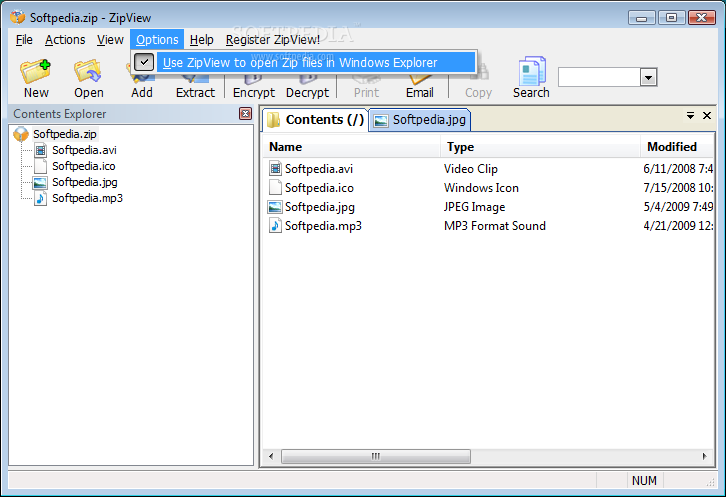The height and width of the screenshot is (497, 726).
Task: Select Softpedia.zip root in tree
Action: click(x=65, y=134)
